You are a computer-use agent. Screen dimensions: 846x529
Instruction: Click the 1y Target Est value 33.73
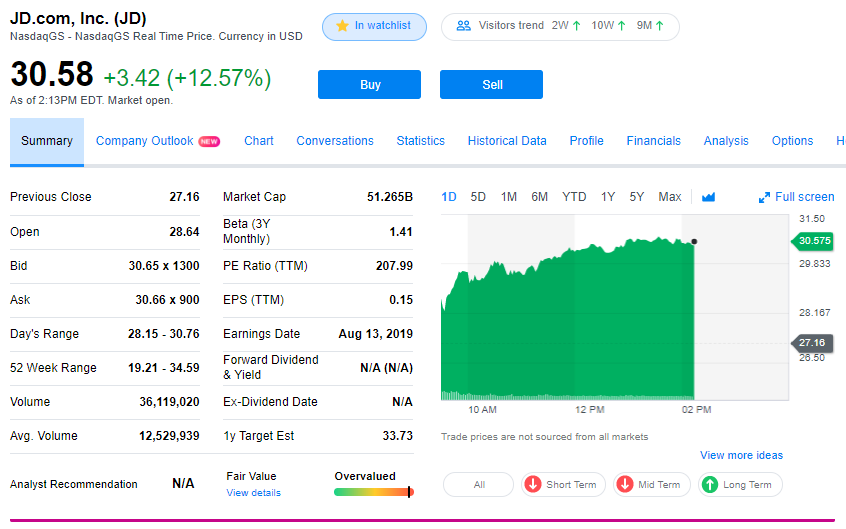pos(398,436)
